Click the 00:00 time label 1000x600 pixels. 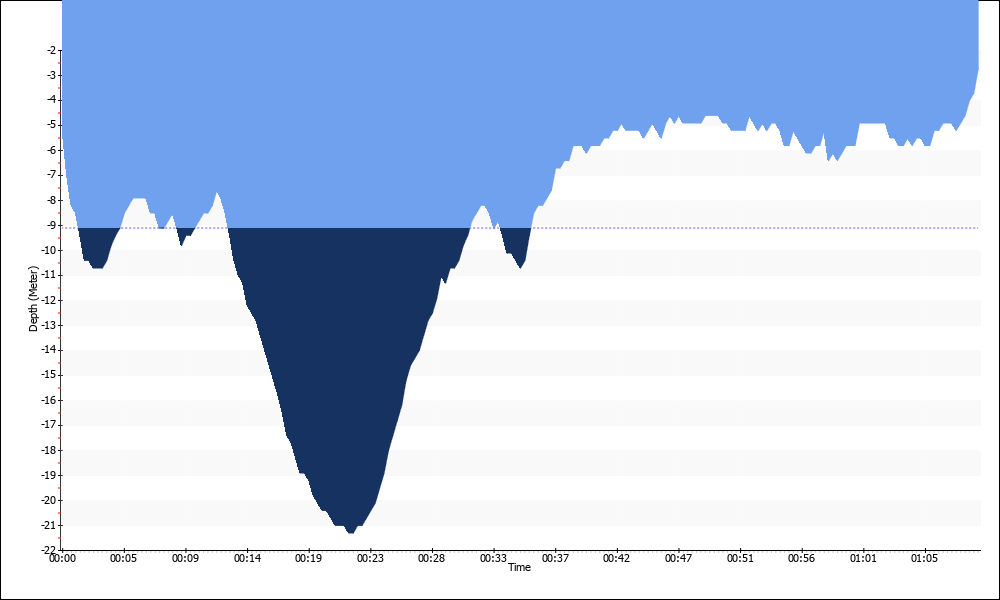pos(62,559)
